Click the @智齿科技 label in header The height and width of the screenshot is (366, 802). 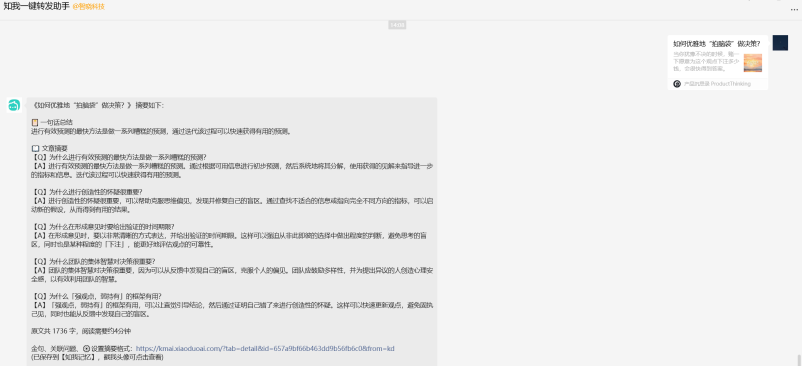point(88,7)
